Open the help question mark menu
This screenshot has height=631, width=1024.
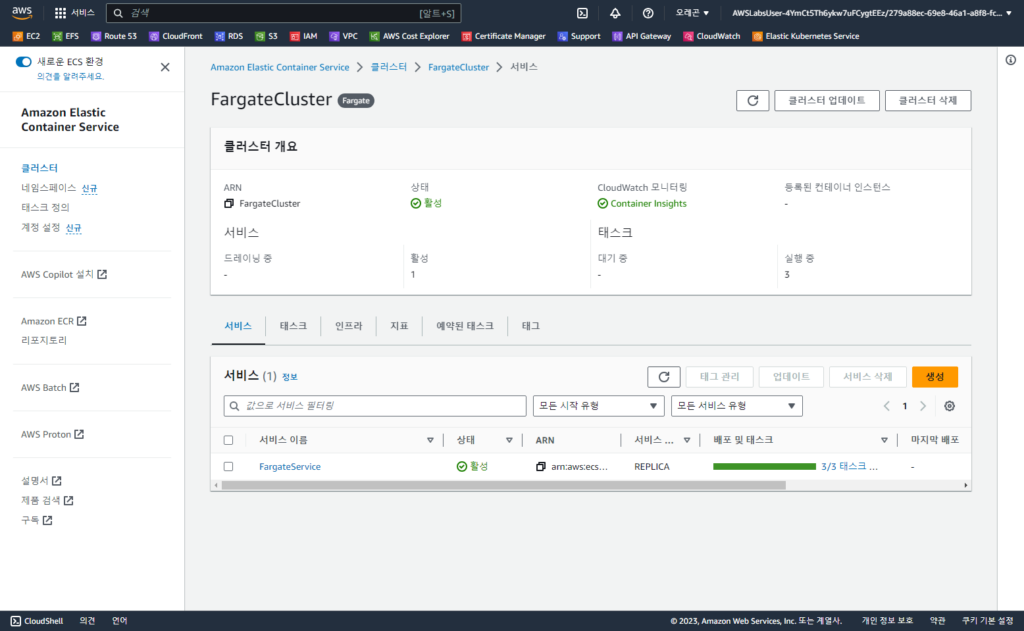pos(648,13)
